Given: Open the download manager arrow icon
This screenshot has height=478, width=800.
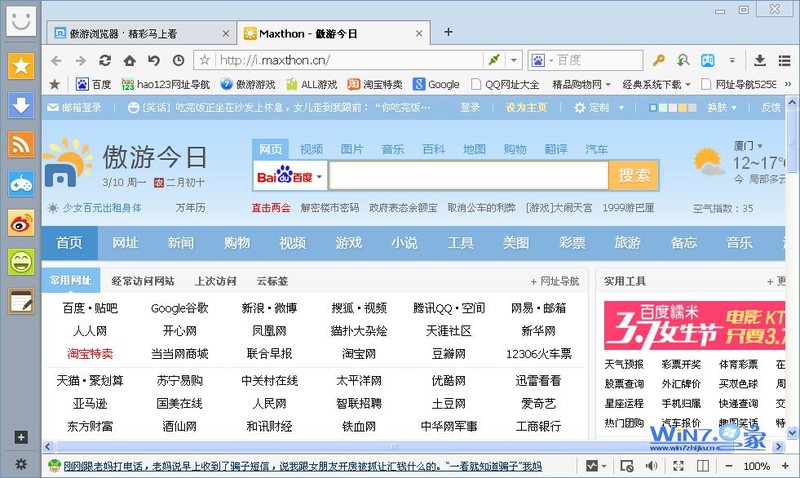Looking at the screenshot, I should pyautogui.click(x=760, y=60).
